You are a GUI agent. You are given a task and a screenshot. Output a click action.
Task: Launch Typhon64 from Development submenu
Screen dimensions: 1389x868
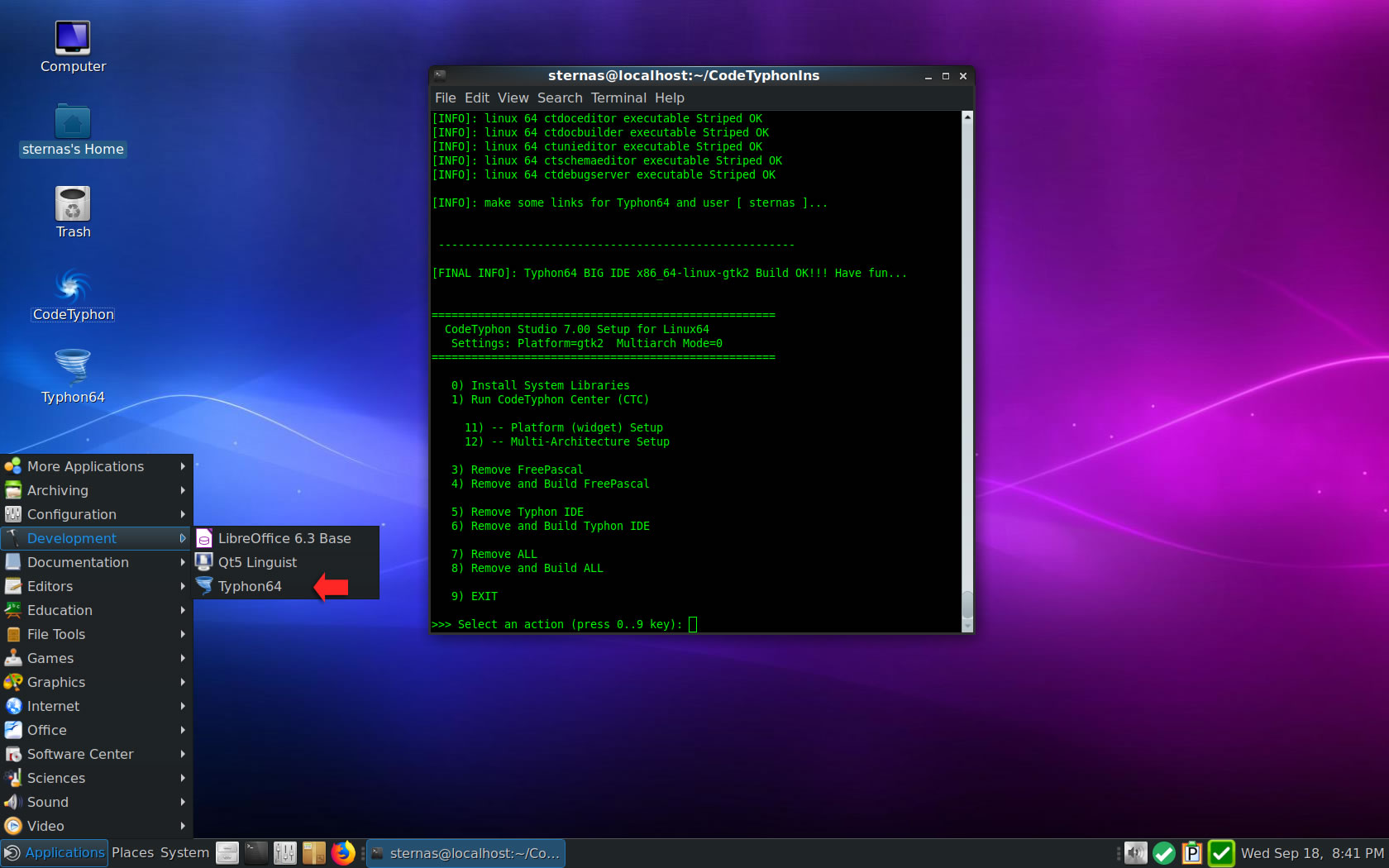[286, 586]
